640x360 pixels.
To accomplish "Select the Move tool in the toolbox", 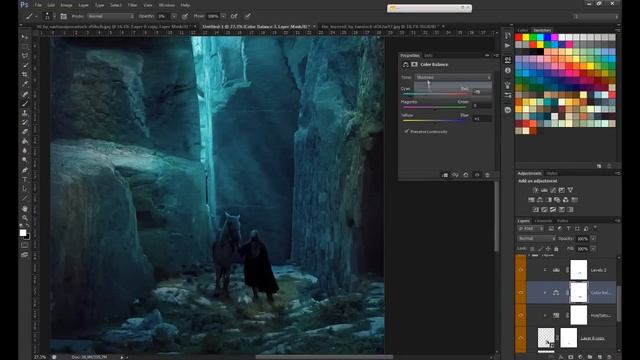I will point(25,37).
